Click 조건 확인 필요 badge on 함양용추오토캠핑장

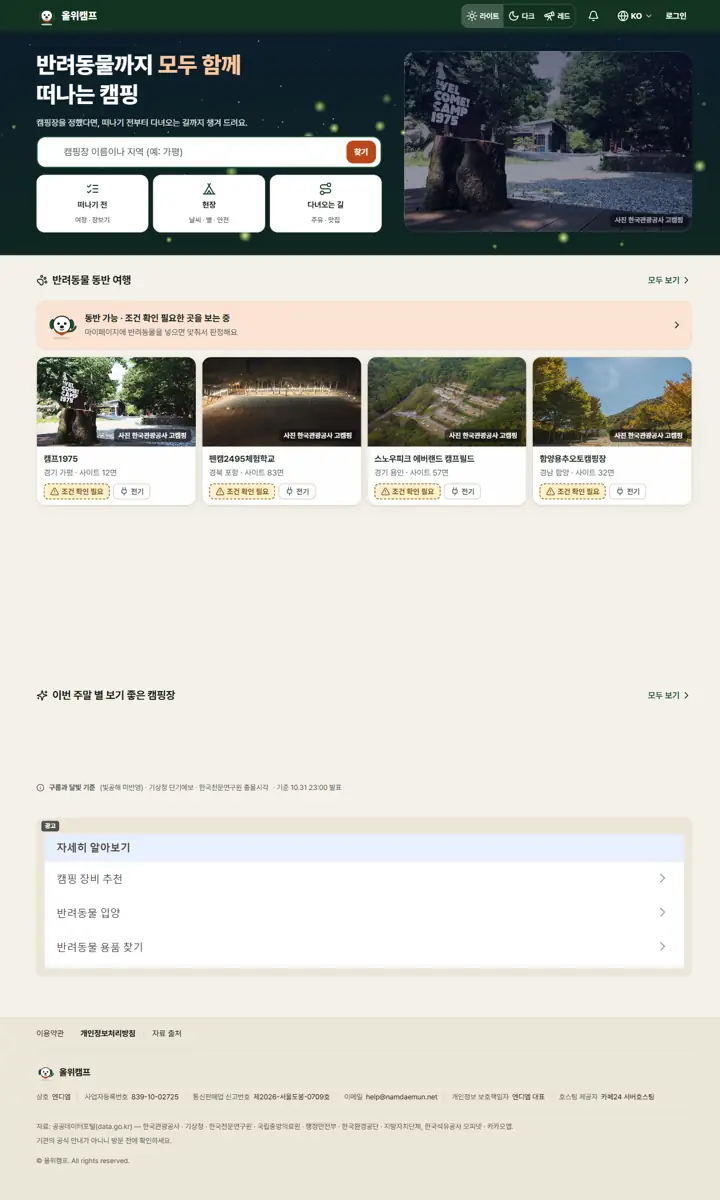point(572,492)
